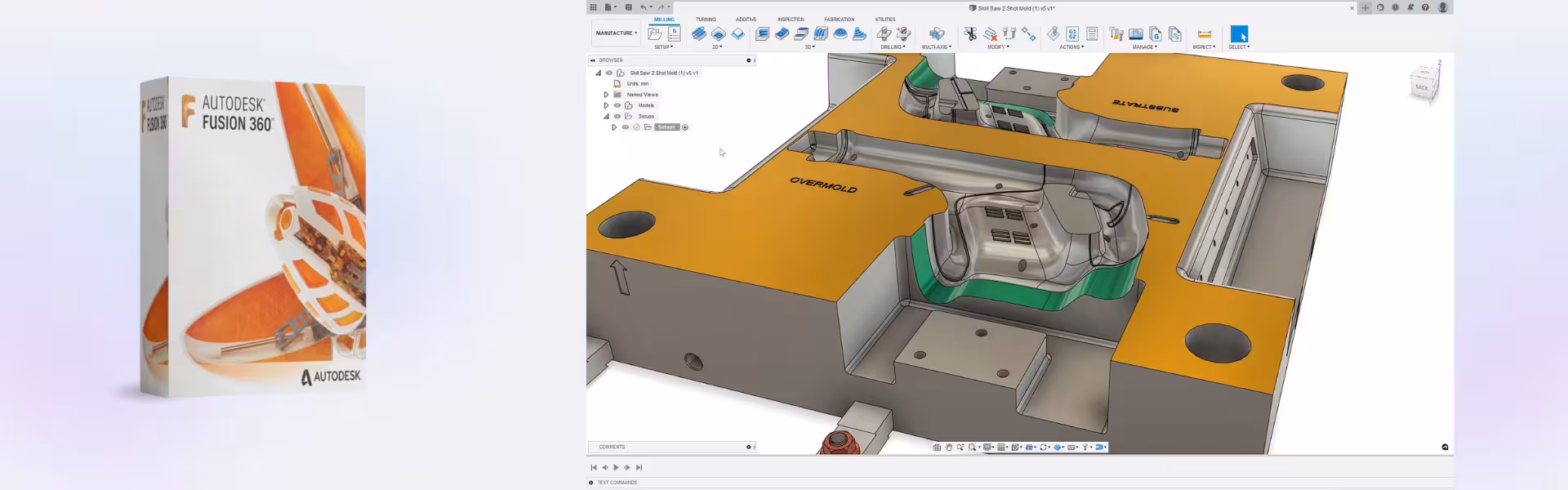This screenshot has width=1568, height=490.
Task: Open the data panel grid icon
Action: pos(593,7)
